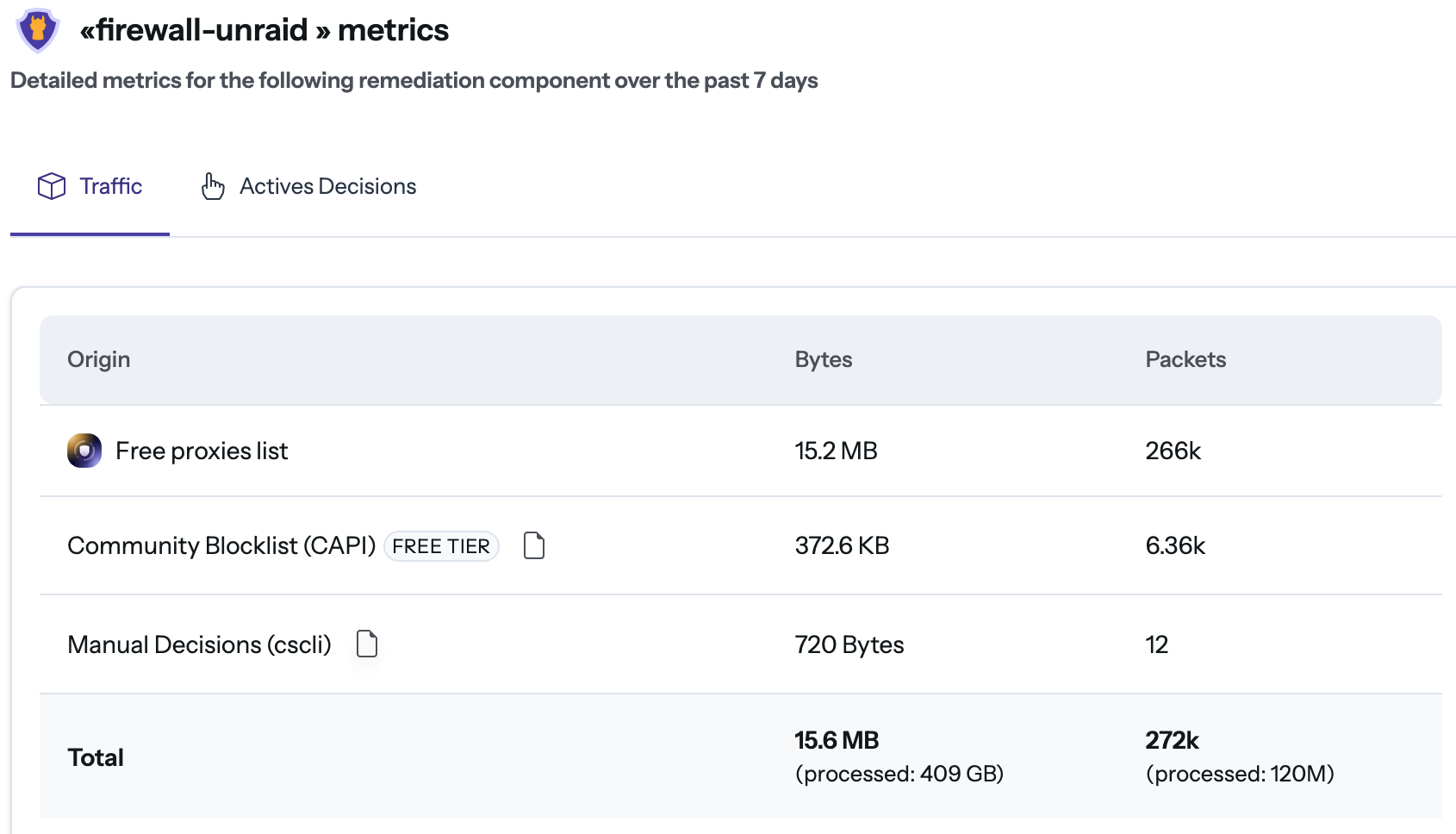
Task: Click the 15.2 MB bytes value
Action: 836,451
